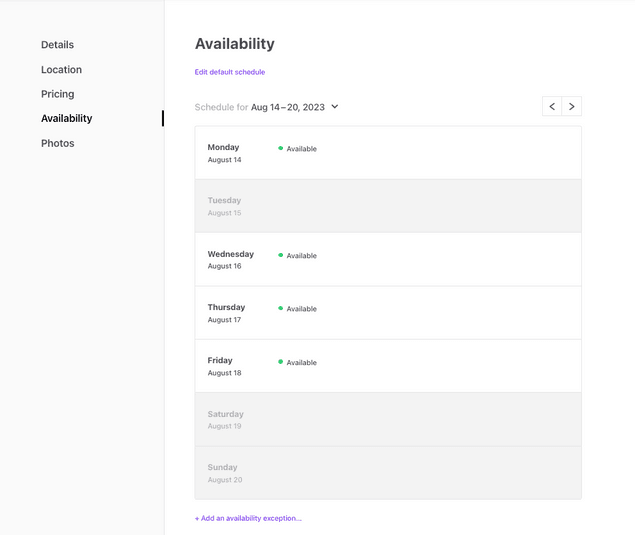The width and height of the screenshot is (635, 535).
Task: Click Add an availability exception link
Action: coord(248,518)
